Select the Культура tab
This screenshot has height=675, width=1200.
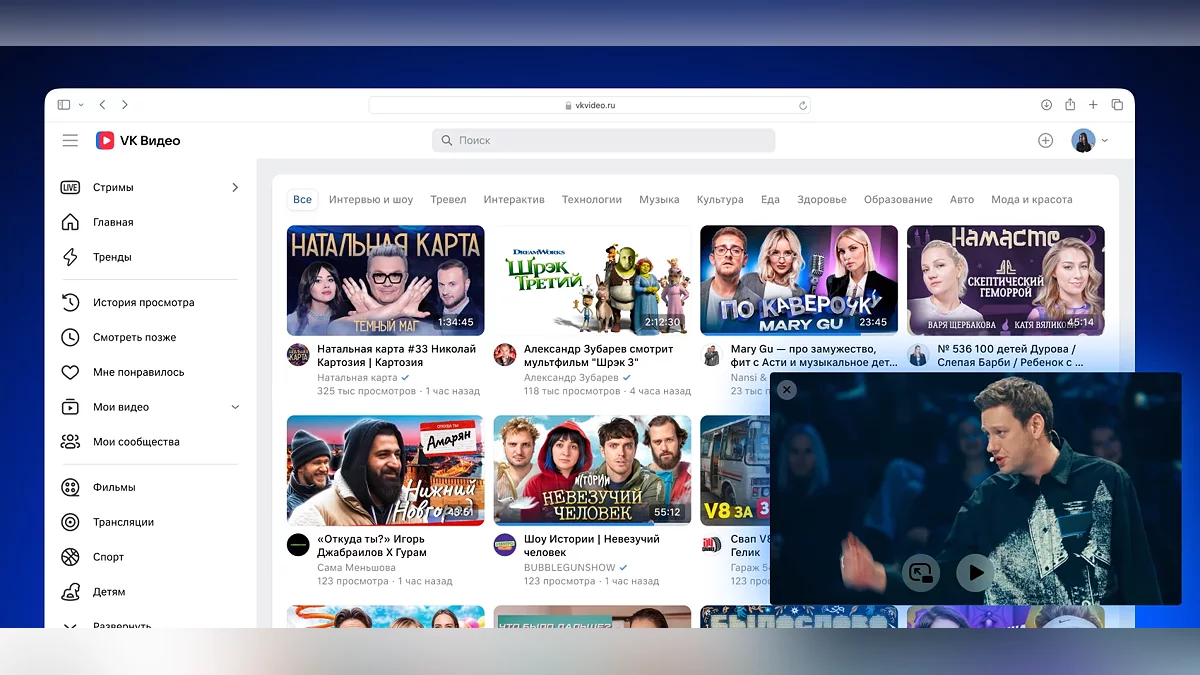(x=720, y=200)
